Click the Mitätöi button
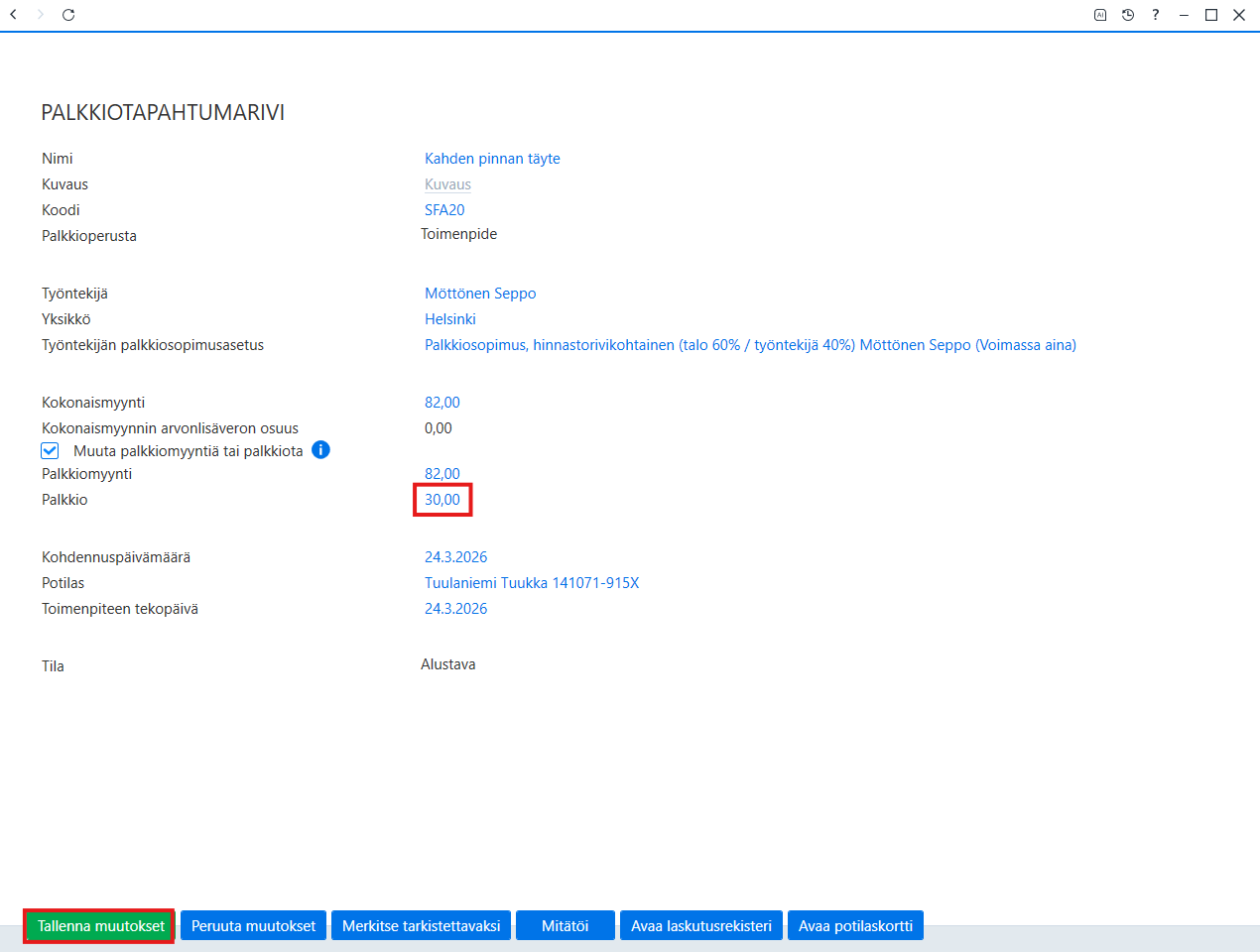The width and height of the screenshot is (1260, 952). 566,926
